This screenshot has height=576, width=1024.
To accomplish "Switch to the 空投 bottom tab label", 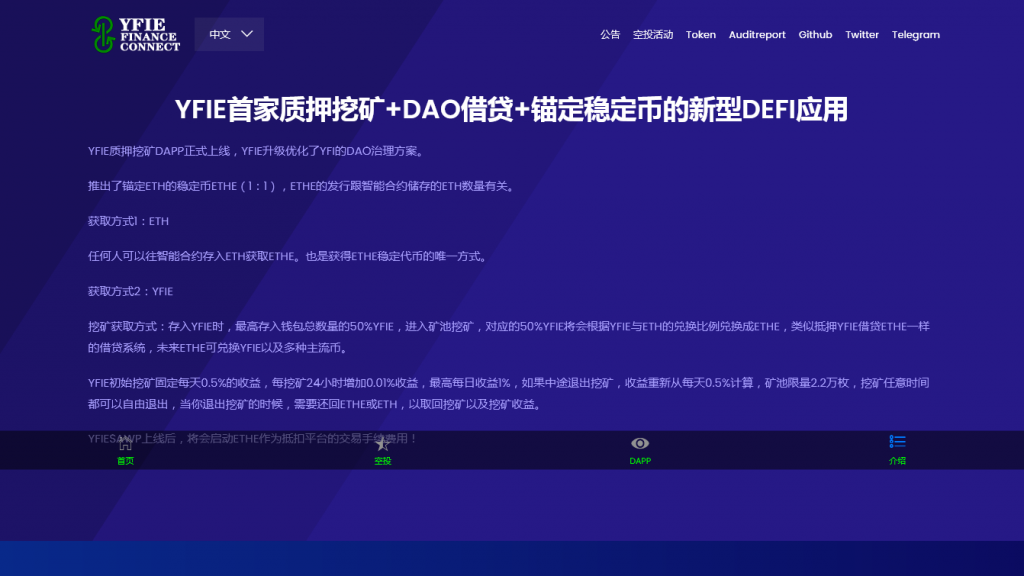I will 382,461.
